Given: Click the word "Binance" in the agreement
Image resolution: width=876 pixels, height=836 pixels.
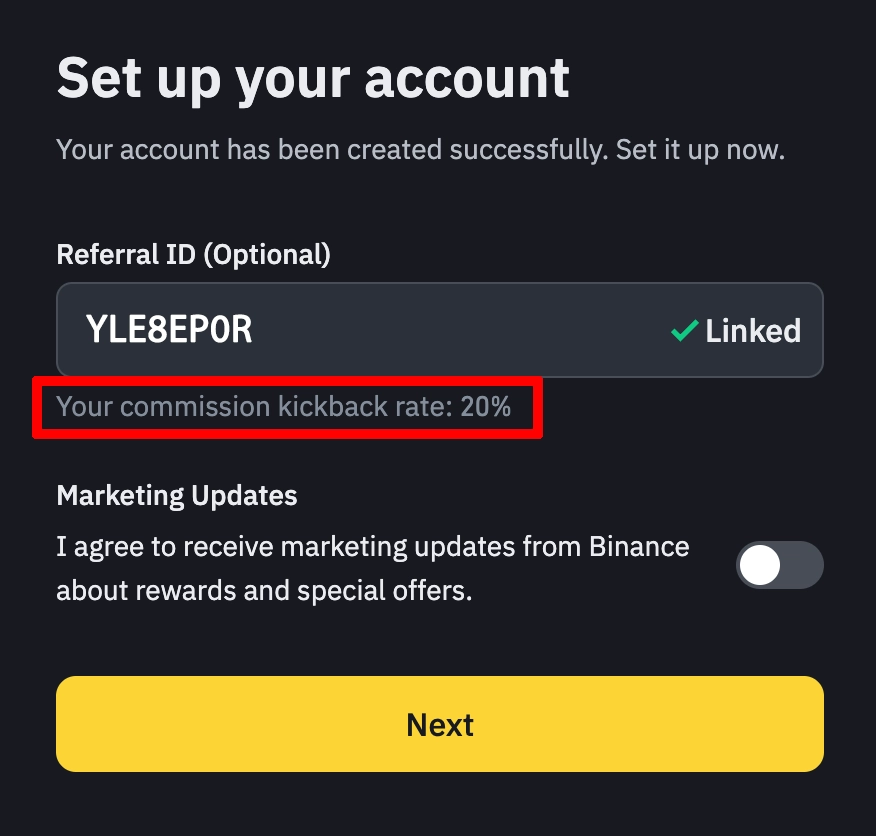Looking at the screenshot, I should point(639,547).
